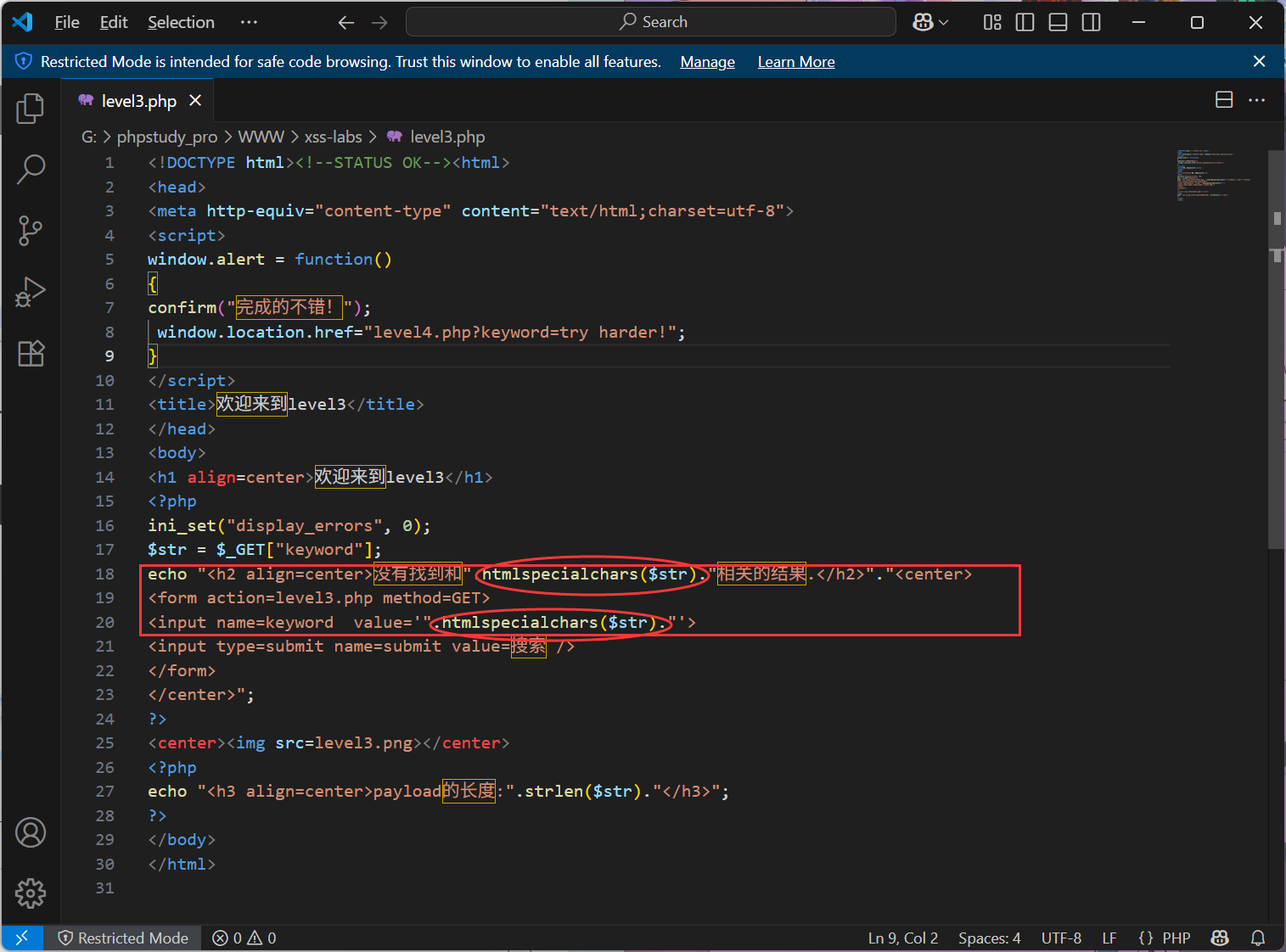Expand the phpstudy_pro breadcrumb
This screenshot has width=1286, height=952.
pos(167,137)
